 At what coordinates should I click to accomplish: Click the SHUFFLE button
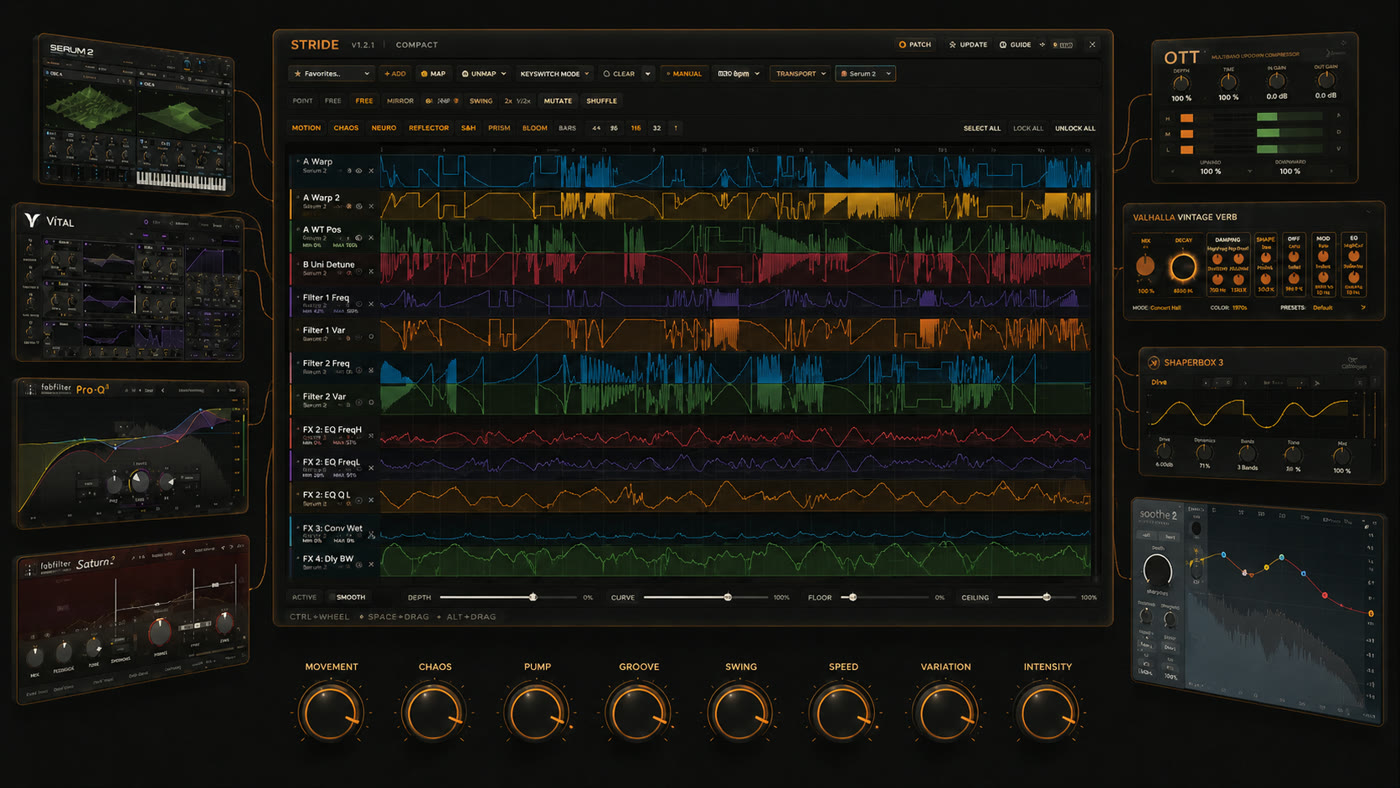pos(601,101)
